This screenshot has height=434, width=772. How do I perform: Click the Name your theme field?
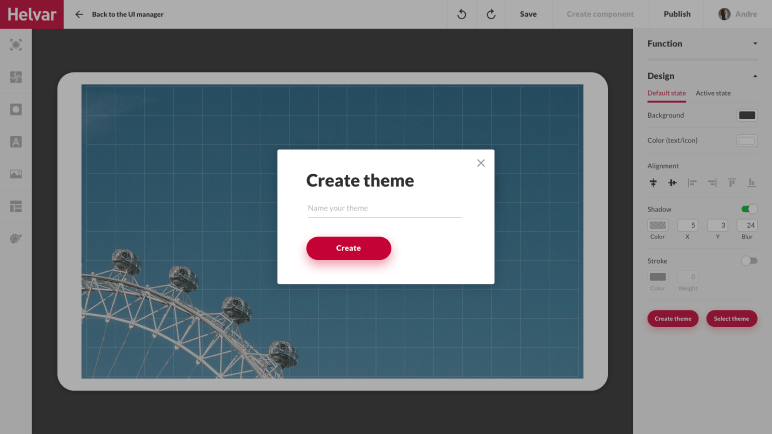point(385,208)
